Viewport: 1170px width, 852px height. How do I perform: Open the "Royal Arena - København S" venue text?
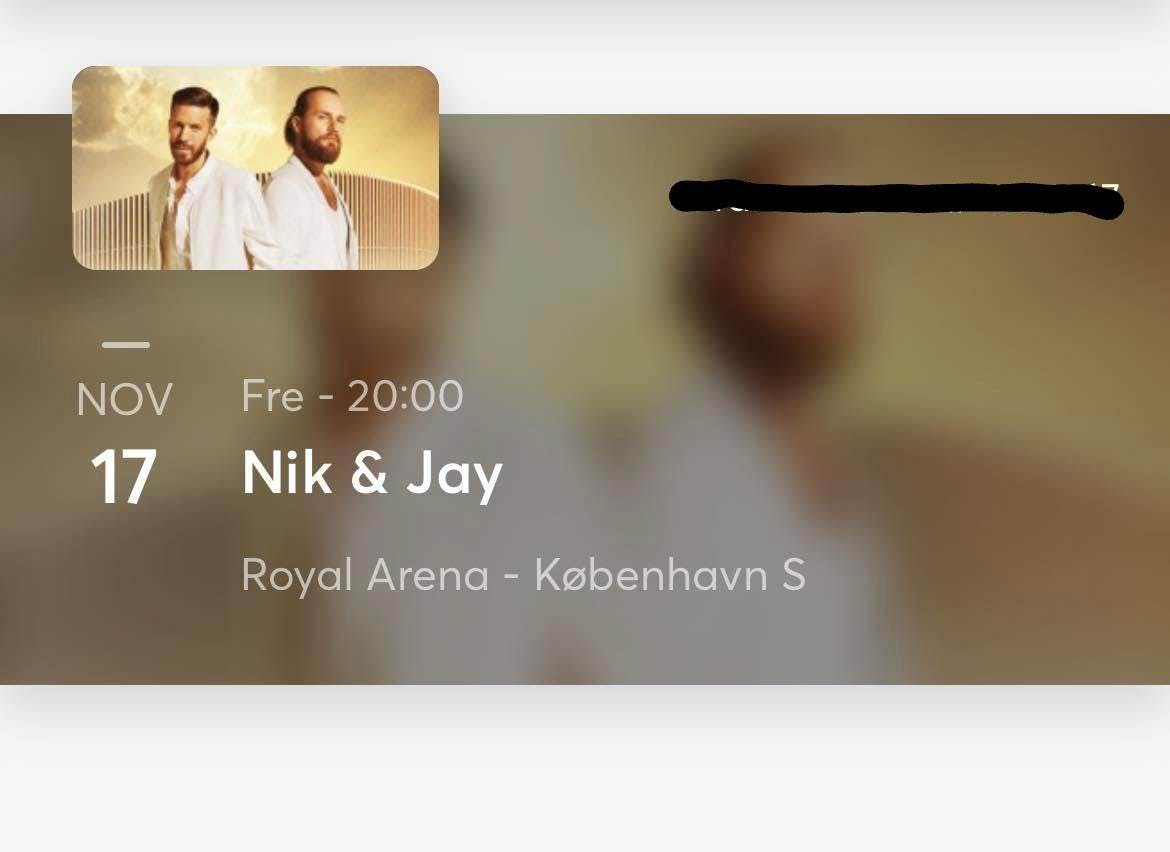[523, 576]
